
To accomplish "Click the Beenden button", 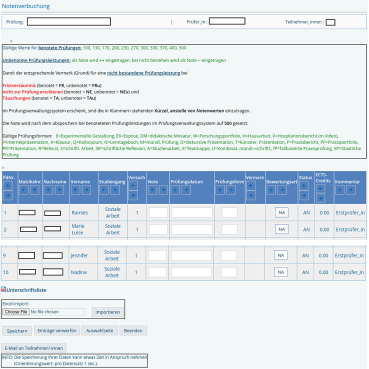I will pyautogui.click(x=133, y=331).
